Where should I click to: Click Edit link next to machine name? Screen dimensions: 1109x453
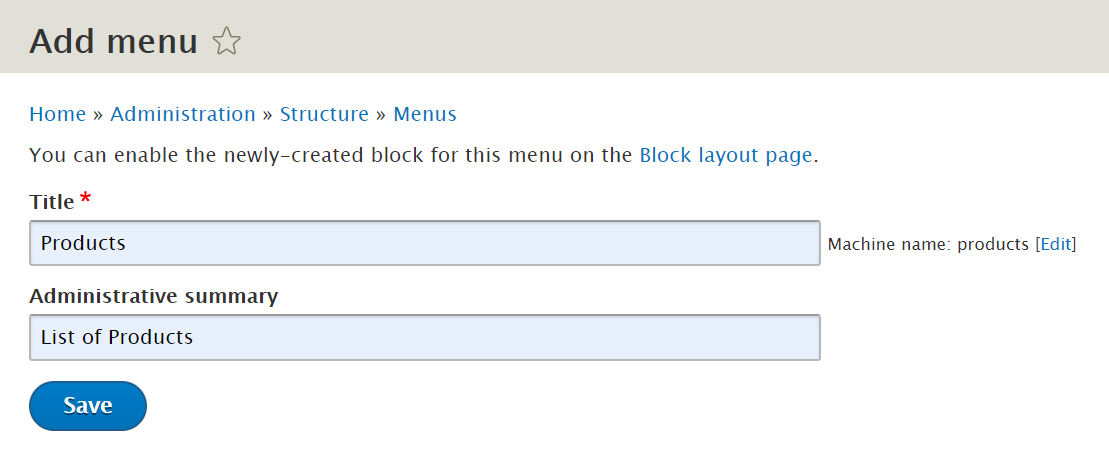[1055, 244]
